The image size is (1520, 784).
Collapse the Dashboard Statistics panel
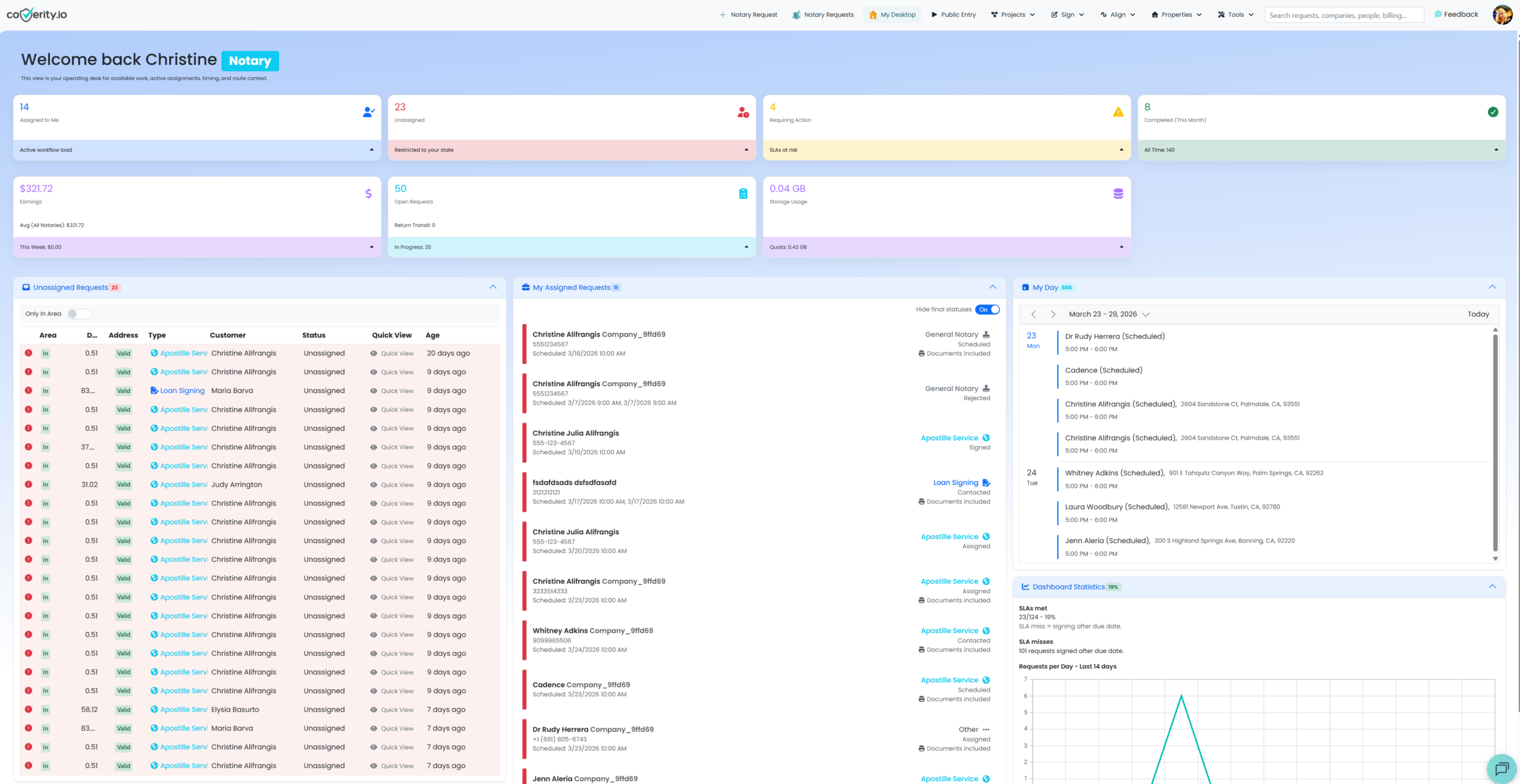[1492, 586]
